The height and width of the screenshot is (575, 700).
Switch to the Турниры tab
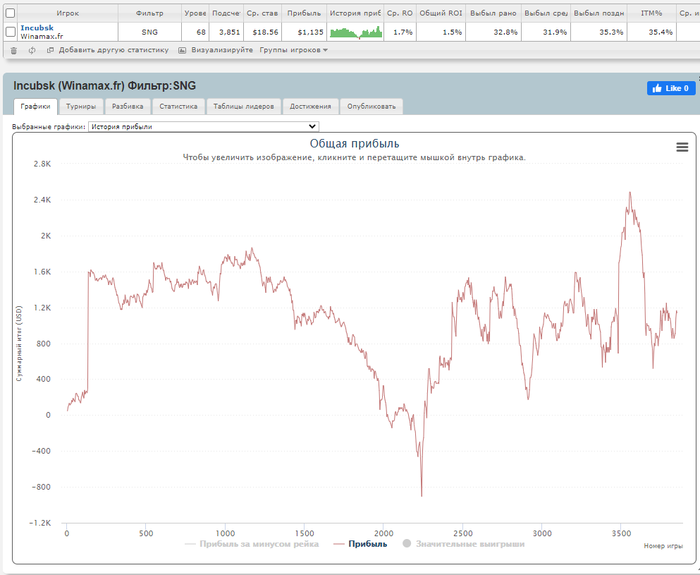81,106
